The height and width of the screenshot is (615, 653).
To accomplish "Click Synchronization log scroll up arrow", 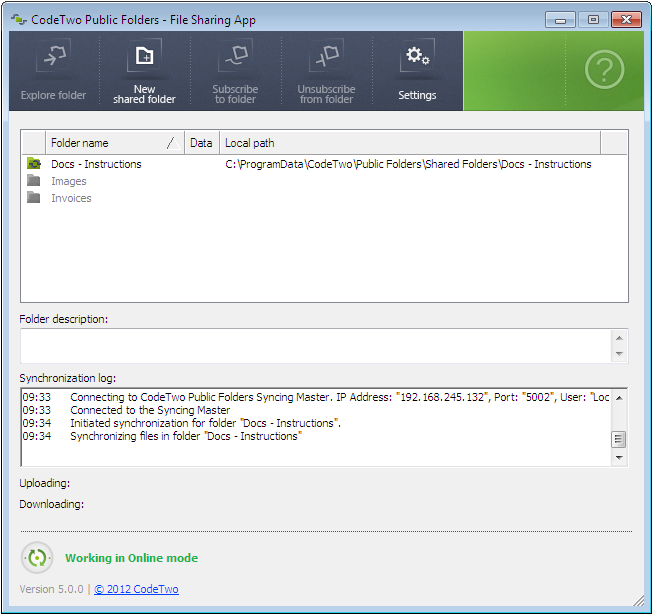I will coord(619,398).
